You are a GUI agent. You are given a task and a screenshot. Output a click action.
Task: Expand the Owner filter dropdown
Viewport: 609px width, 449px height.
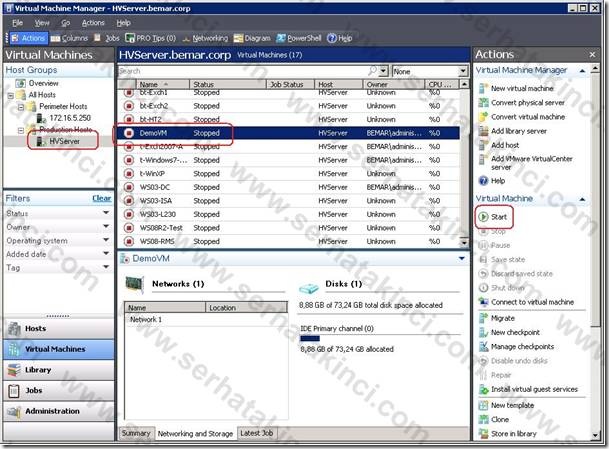point(106,226)
